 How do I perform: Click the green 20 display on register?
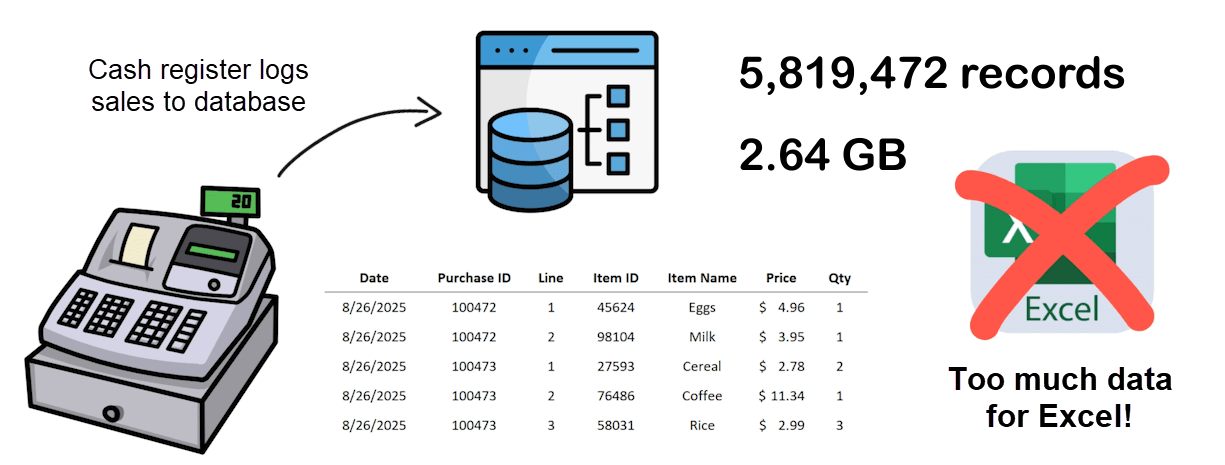pyautogui.click(x=229, y=201)
